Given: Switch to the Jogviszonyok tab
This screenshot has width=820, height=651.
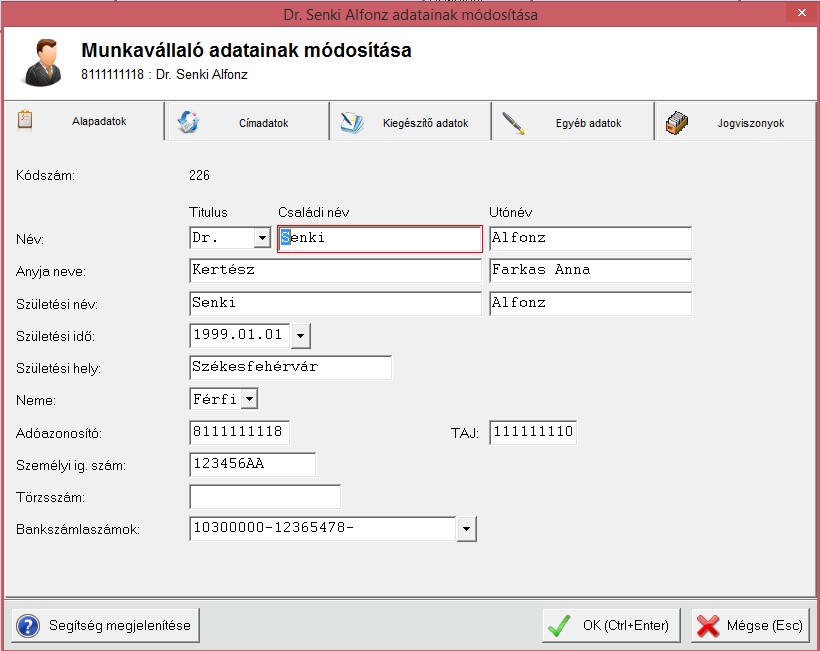Looking at the screenshot, I should tap(750, 124).
